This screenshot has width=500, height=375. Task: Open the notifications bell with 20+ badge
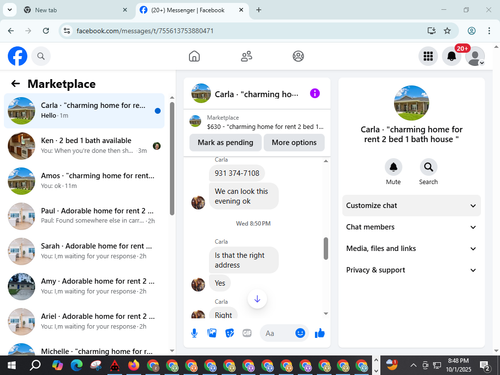pyautogui.click(x=452, y=56)
